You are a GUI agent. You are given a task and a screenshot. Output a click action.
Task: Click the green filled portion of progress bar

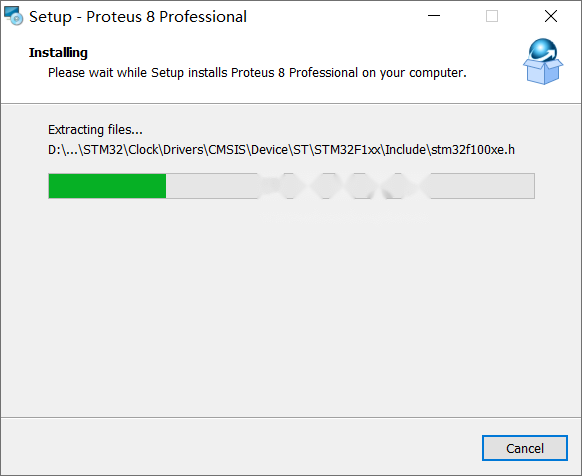click(107, 186)
